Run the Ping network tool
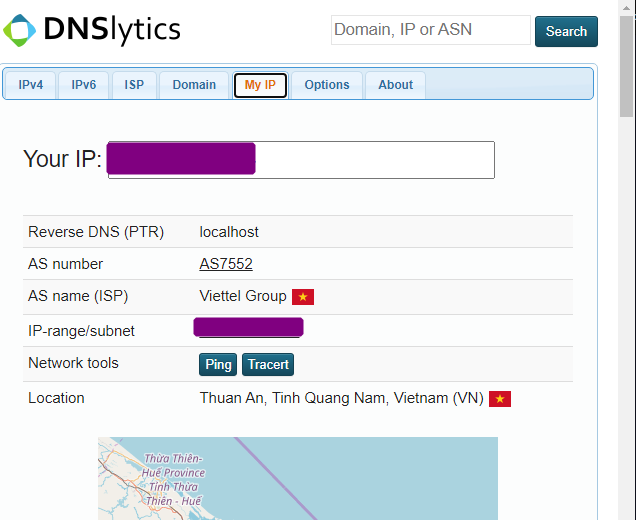Screen dimensions: 636x520 coord(218,365)
